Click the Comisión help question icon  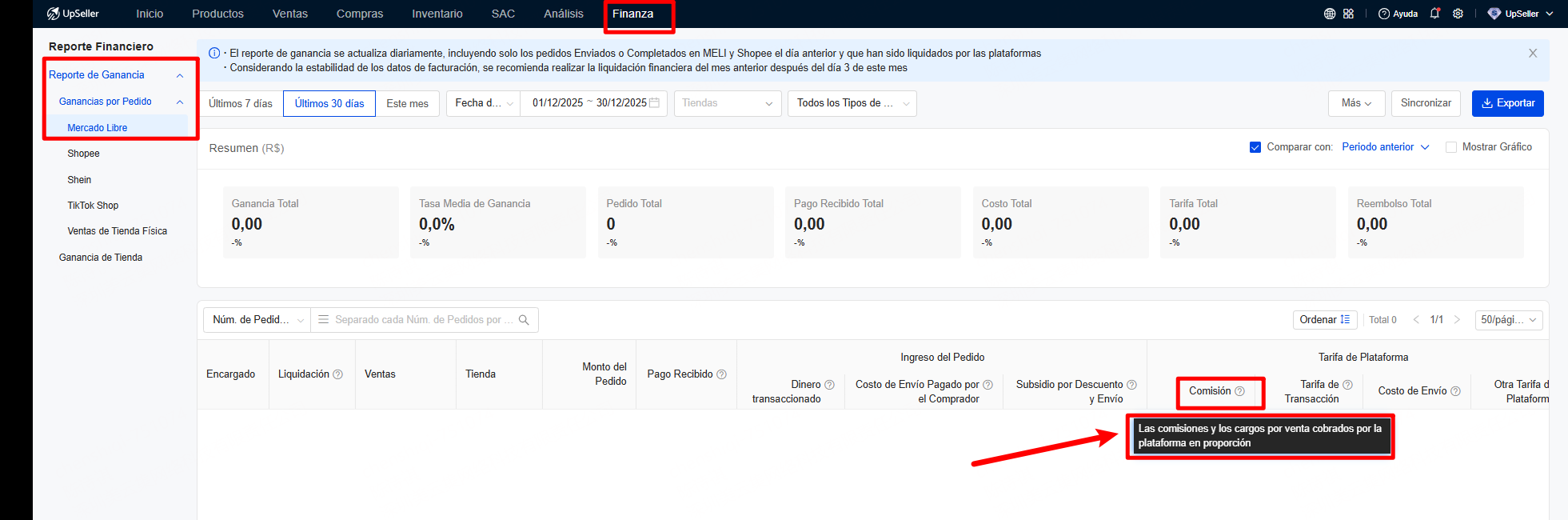[1239, 391]
